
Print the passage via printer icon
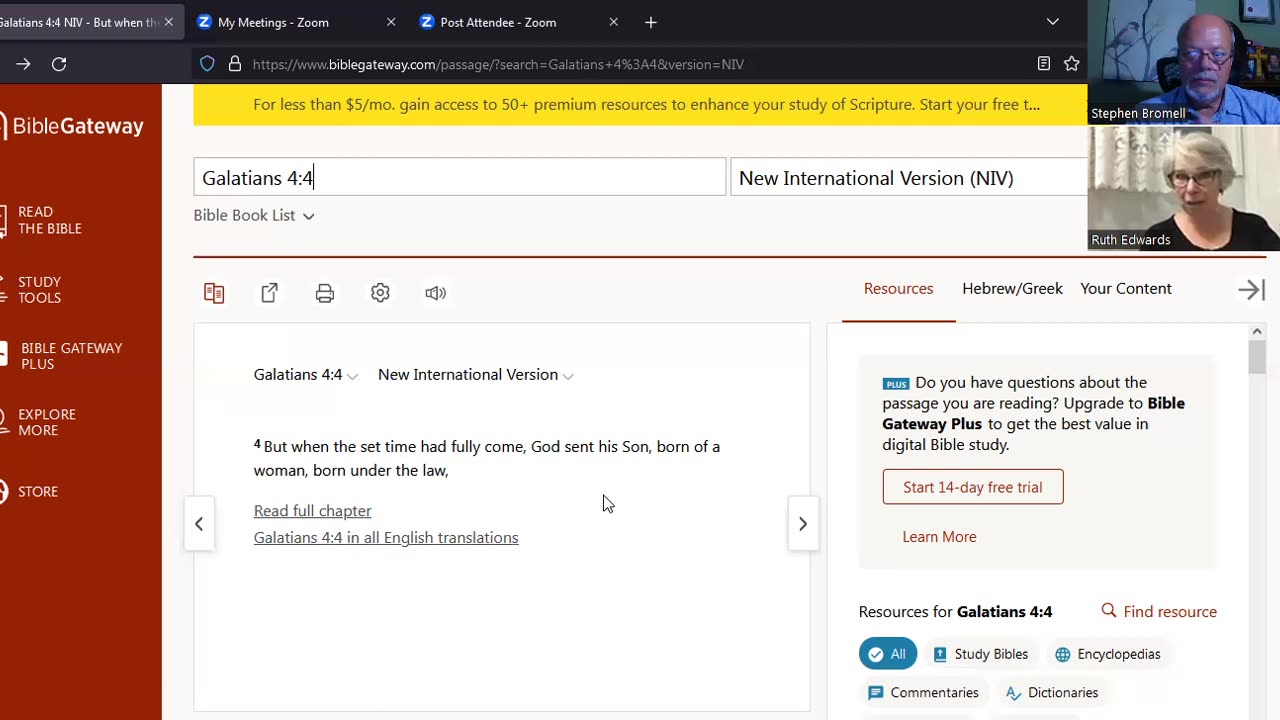pyautogui.click(x=325, y=293)
